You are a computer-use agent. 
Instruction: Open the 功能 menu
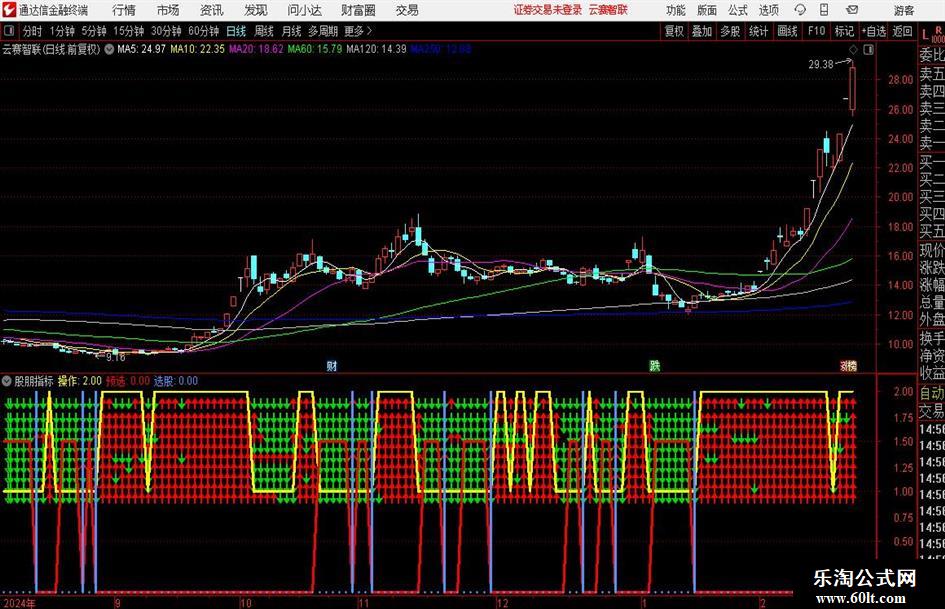(x=676, y=10)
